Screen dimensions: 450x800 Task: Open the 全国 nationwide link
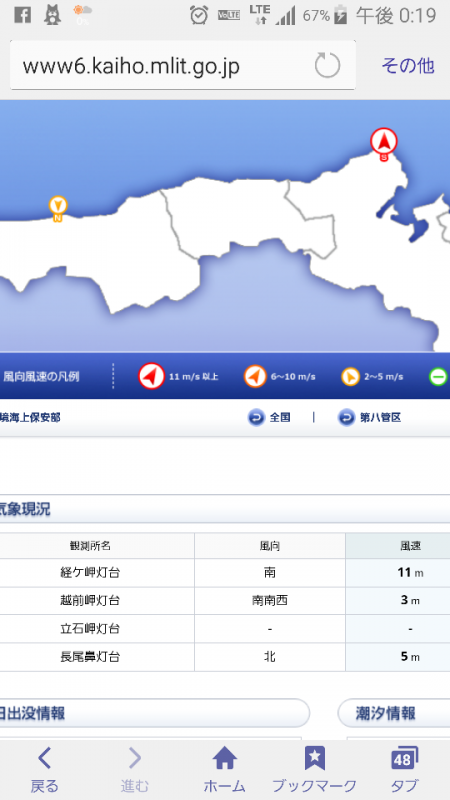click(x=280, y=417)
